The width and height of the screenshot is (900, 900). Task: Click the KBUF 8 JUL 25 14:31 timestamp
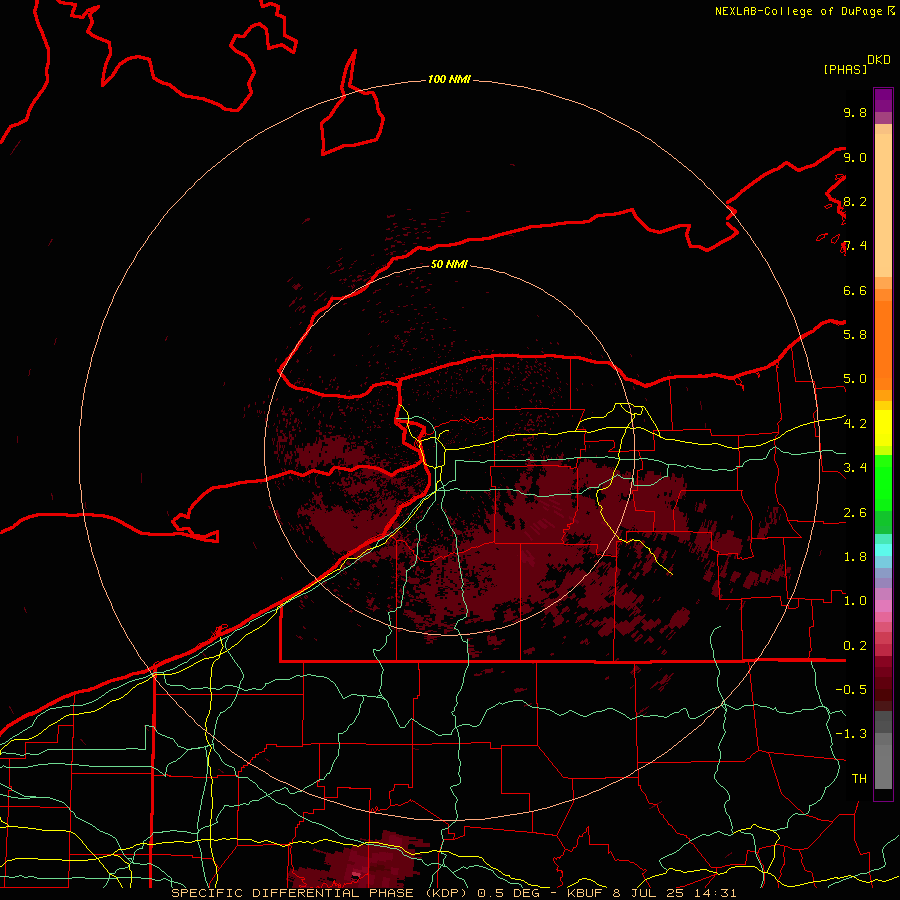[x=651, y=893]
